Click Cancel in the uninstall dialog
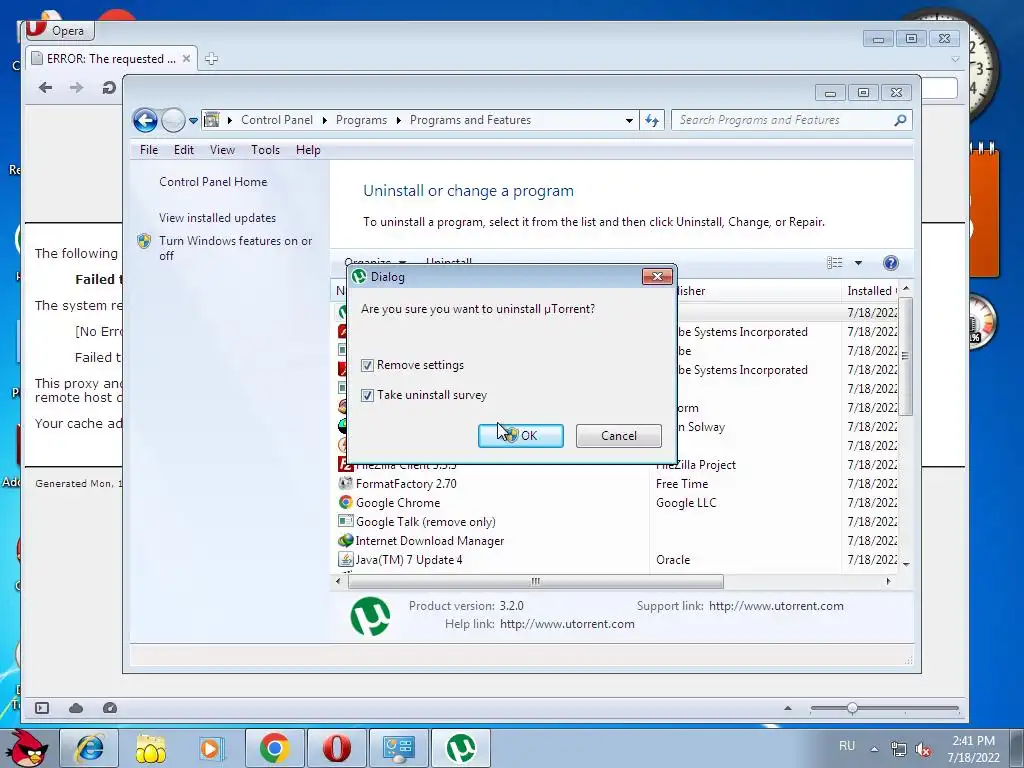The width and height of the screenshot is (1024, 768). [x=618, y=436]
